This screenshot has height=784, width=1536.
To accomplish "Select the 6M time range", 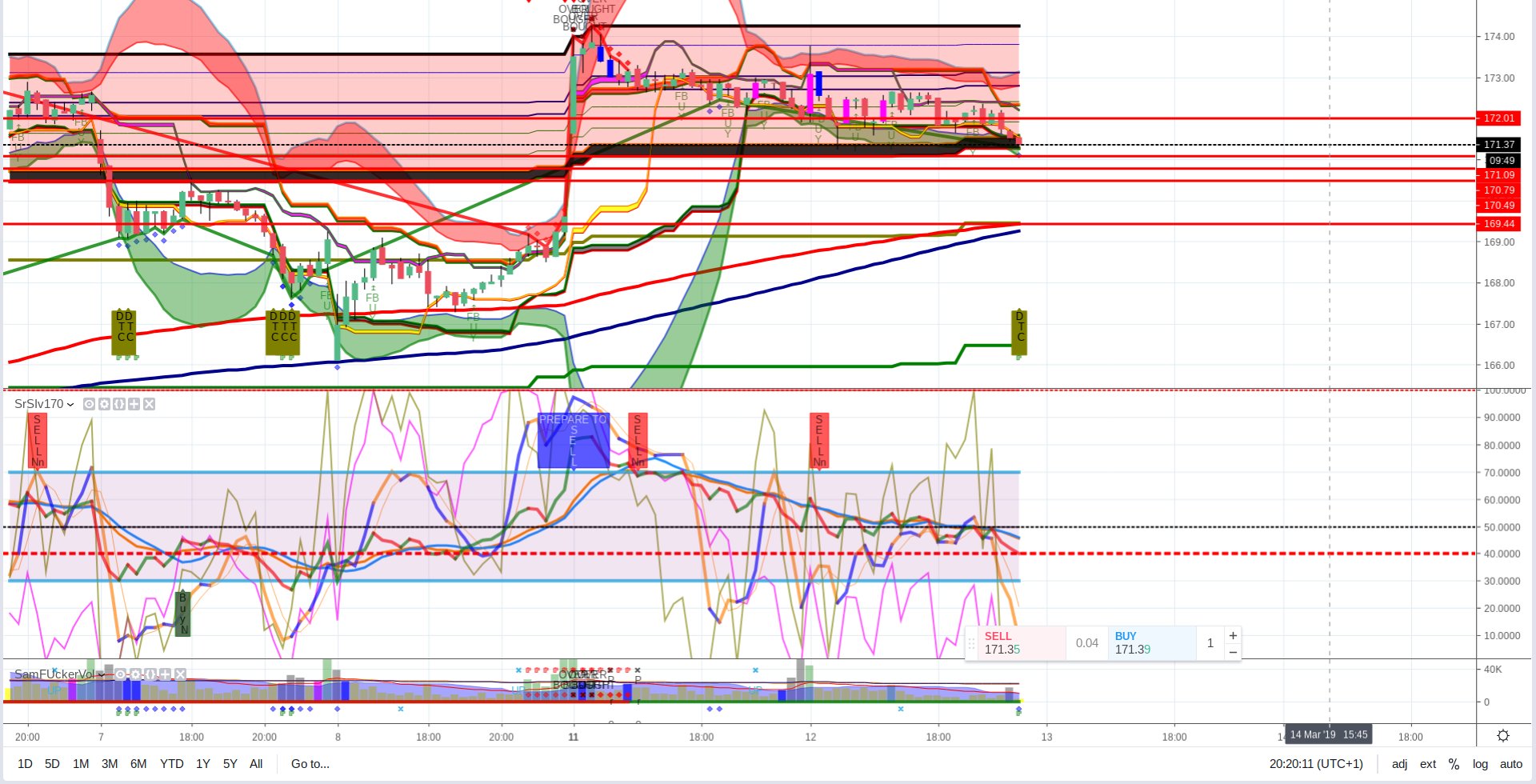I will point(138,764).
